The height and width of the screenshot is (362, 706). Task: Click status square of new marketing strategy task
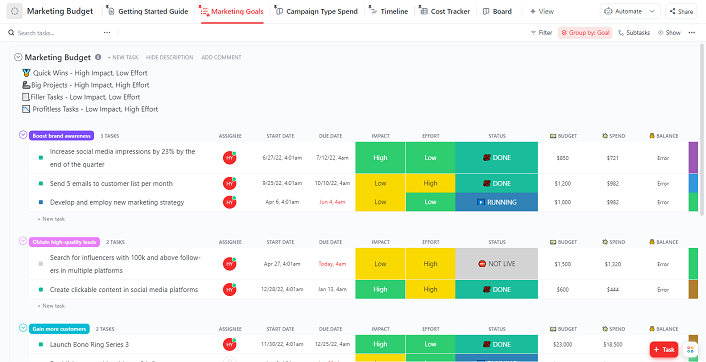[41, 203]
